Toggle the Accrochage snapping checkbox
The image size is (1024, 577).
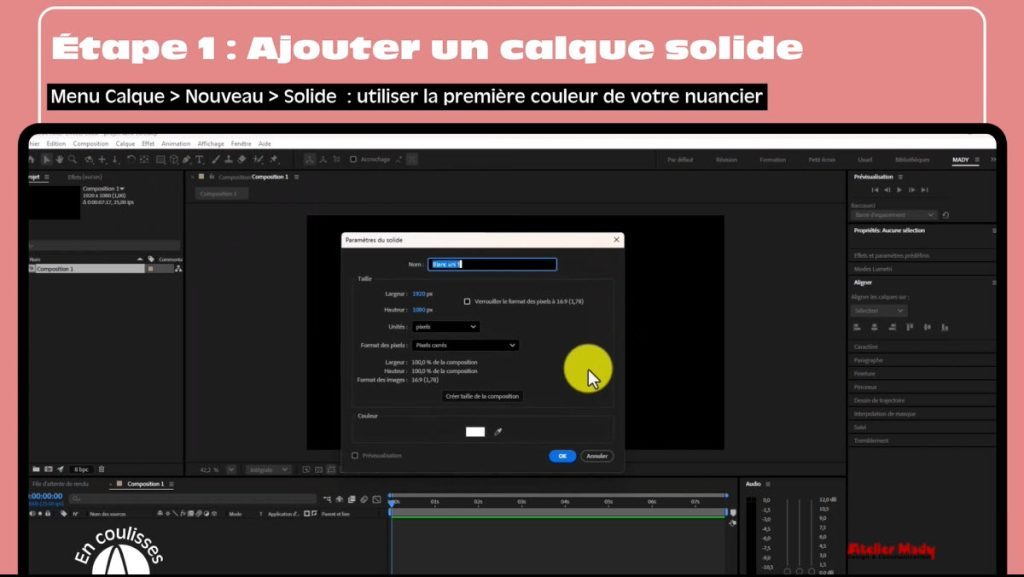tap(353, 159)
